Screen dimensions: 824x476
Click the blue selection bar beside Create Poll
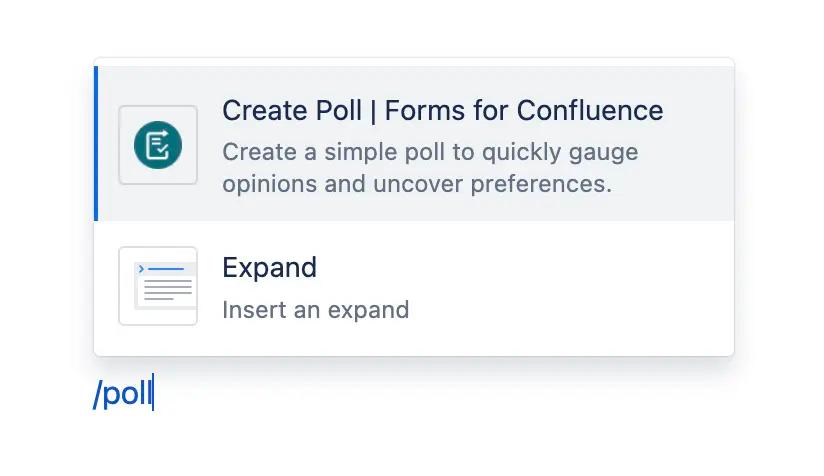point(96,143)
